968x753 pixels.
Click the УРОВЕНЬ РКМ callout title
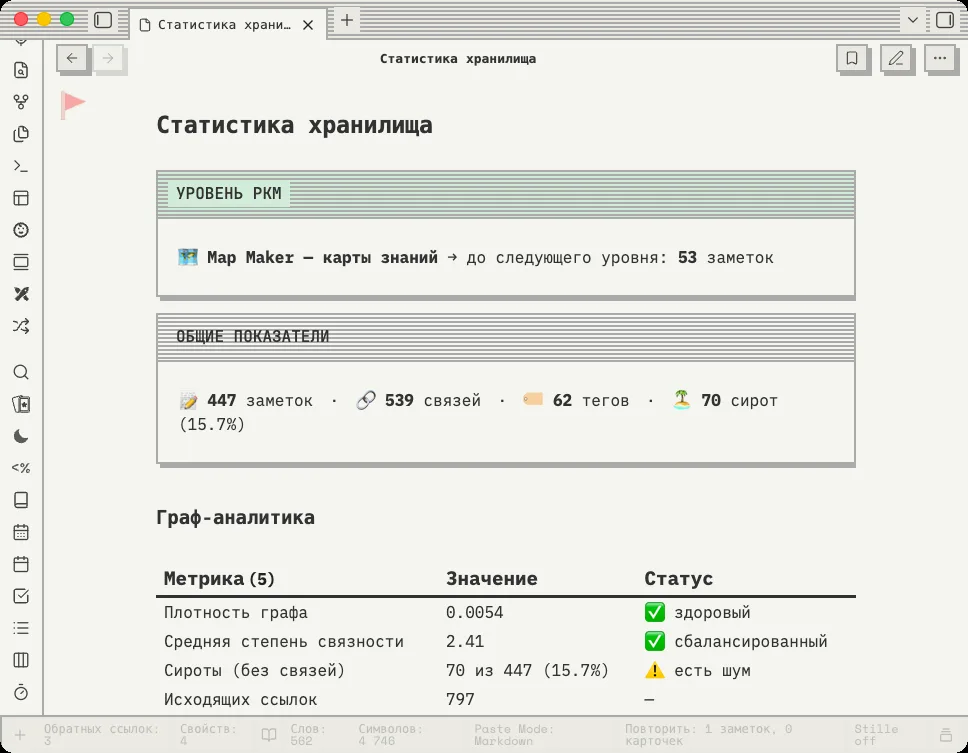click(x=229, y=193)
